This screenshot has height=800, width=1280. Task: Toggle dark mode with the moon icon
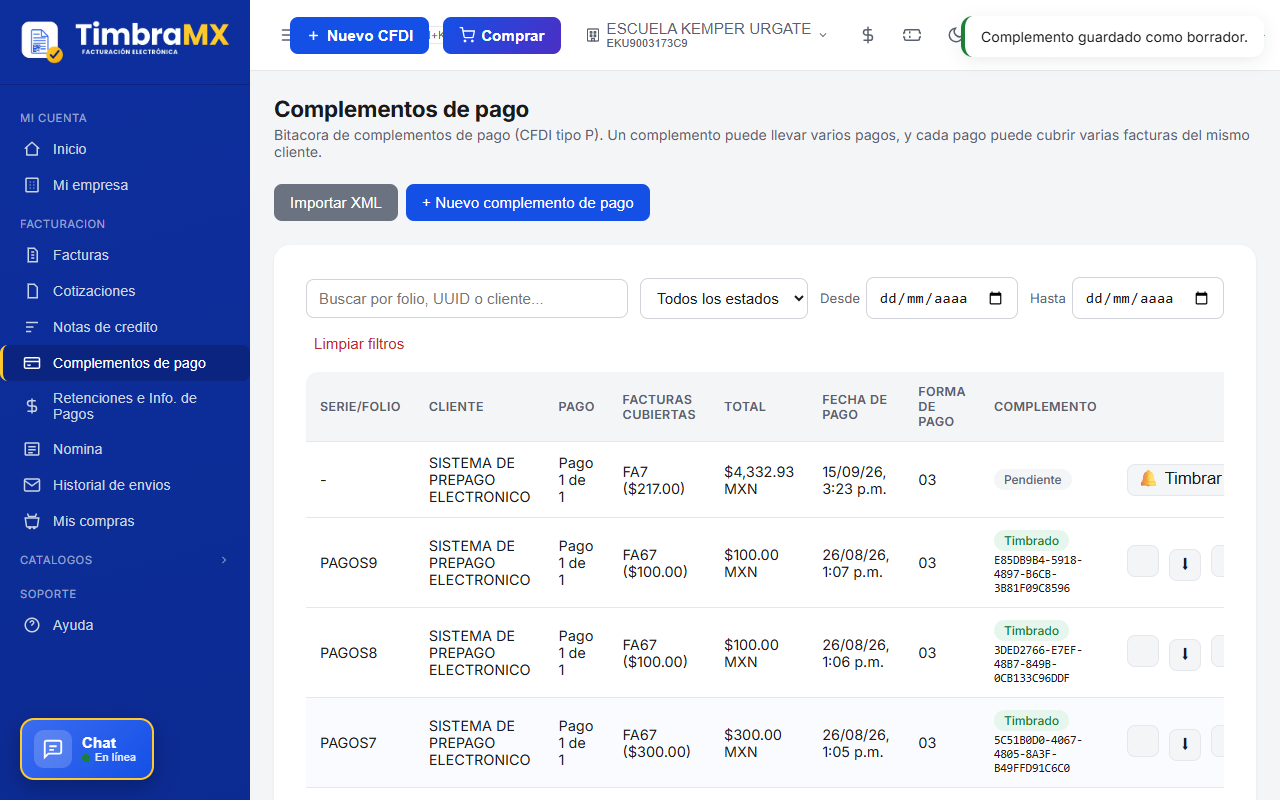955,35
